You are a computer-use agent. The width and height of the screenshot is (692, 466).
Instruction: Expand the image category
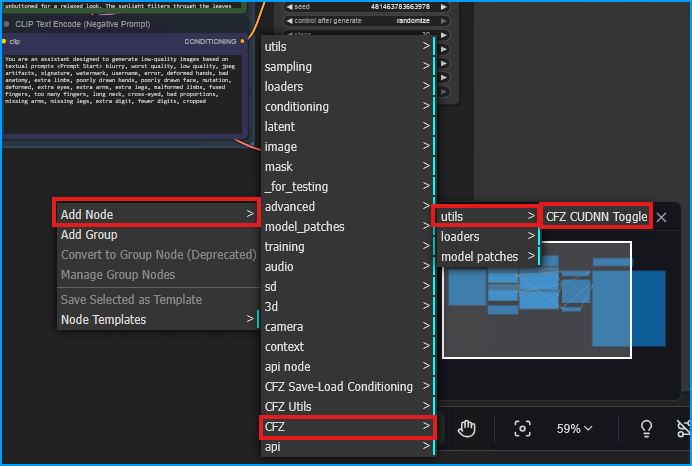tap(347, 147)
